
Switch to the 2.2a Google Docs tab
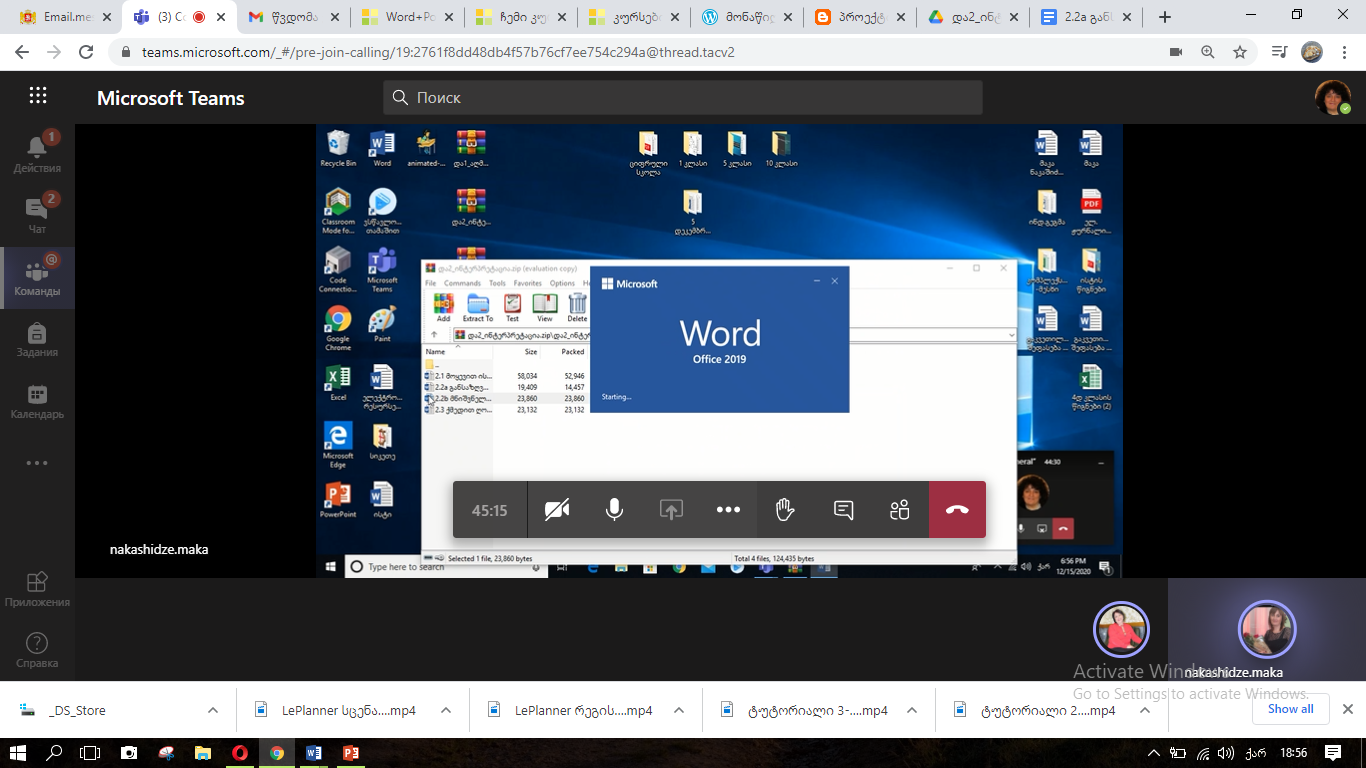point(1085,17)
